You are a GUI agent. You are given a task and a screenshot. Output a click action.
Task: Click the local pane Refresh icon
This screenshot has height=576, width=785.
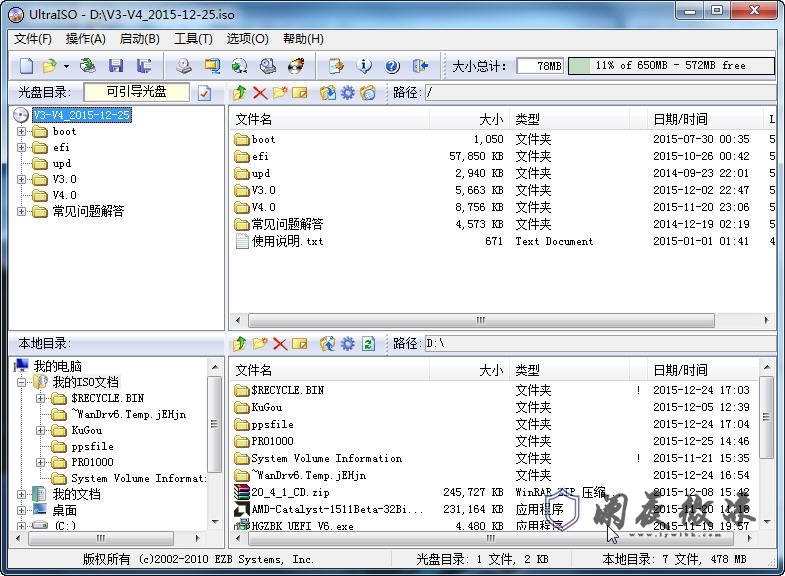pyautogui.click(x=368, y=344)
